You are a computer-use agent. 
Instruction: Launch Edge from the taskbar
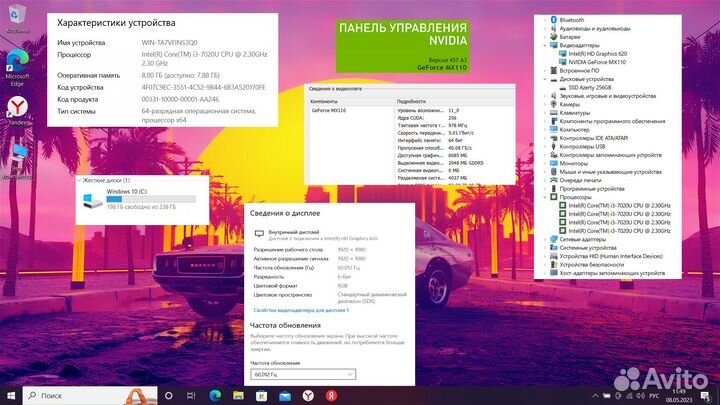215,395
